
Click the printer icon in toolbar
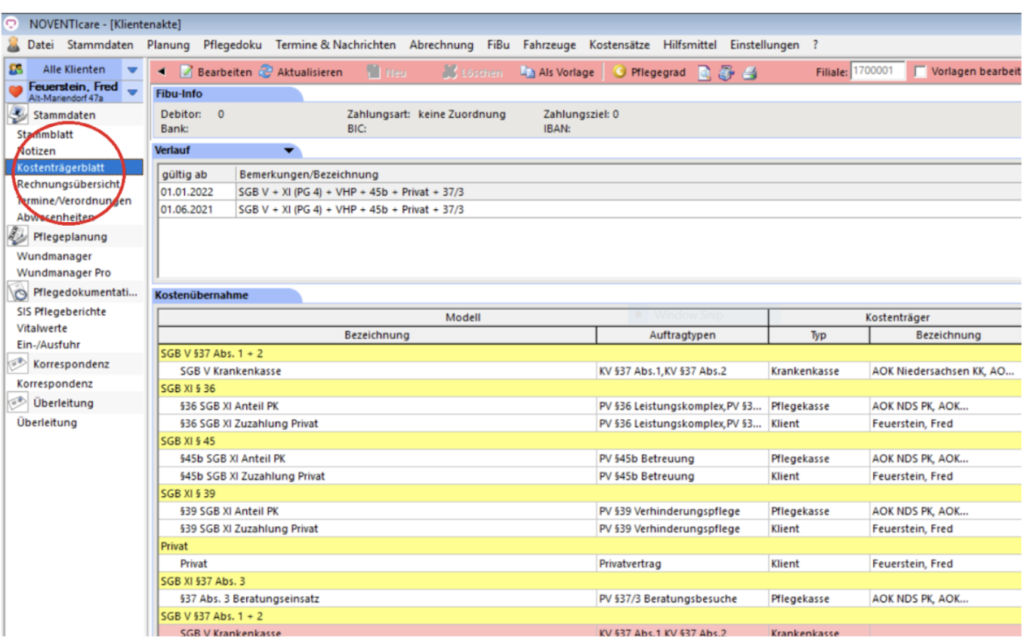pyautogui.click(x=750, y=73)
